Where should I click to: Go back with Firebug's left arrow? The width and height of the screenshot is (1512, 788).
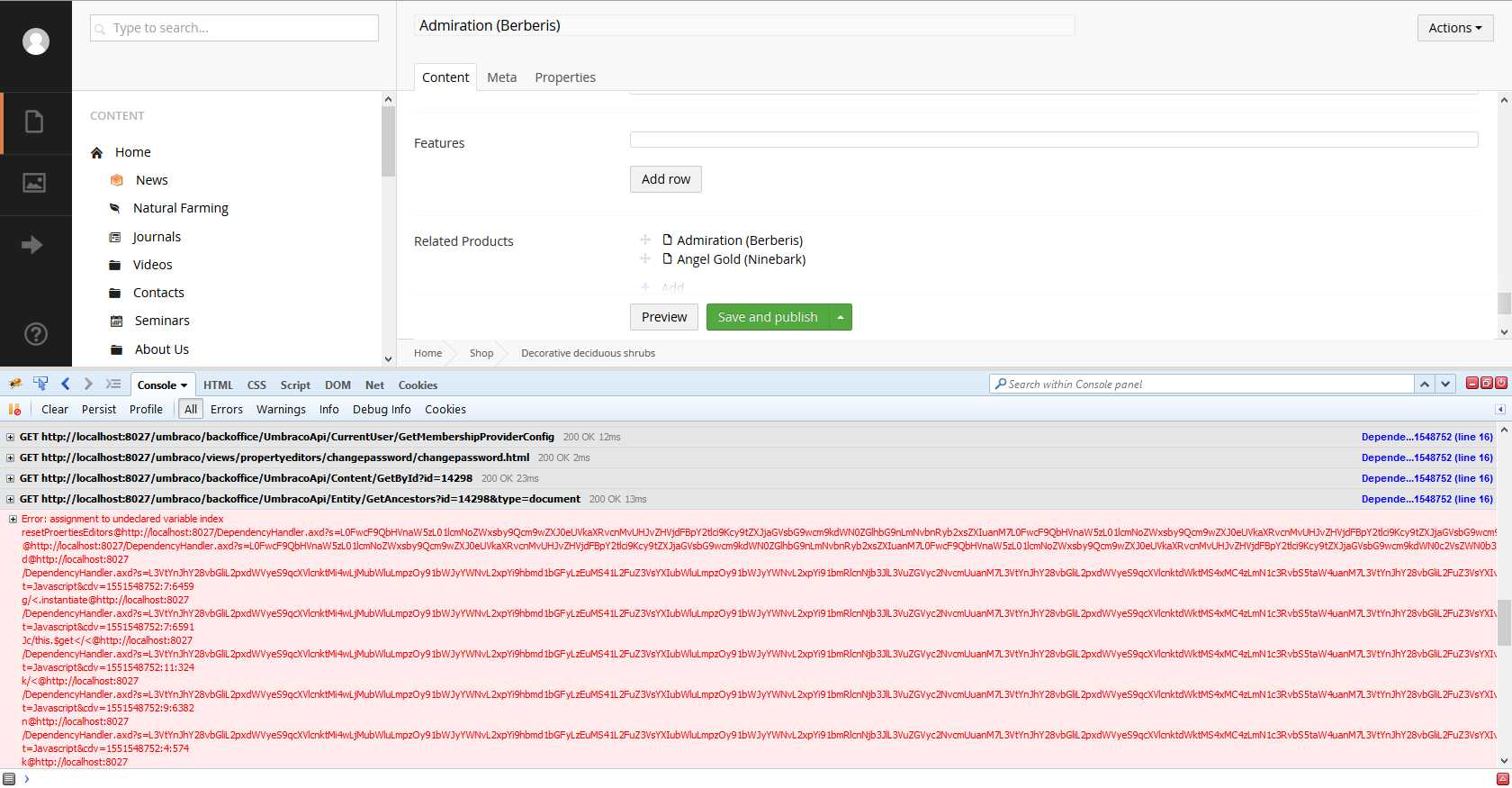tap(65, 384)
